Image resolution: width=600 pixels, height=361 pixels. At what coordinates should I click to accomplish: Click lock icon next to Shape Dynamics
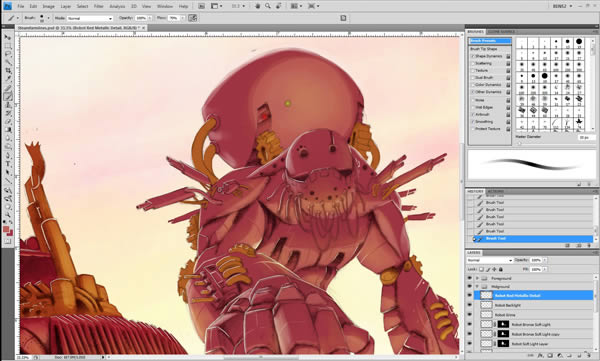pos(508,56)
